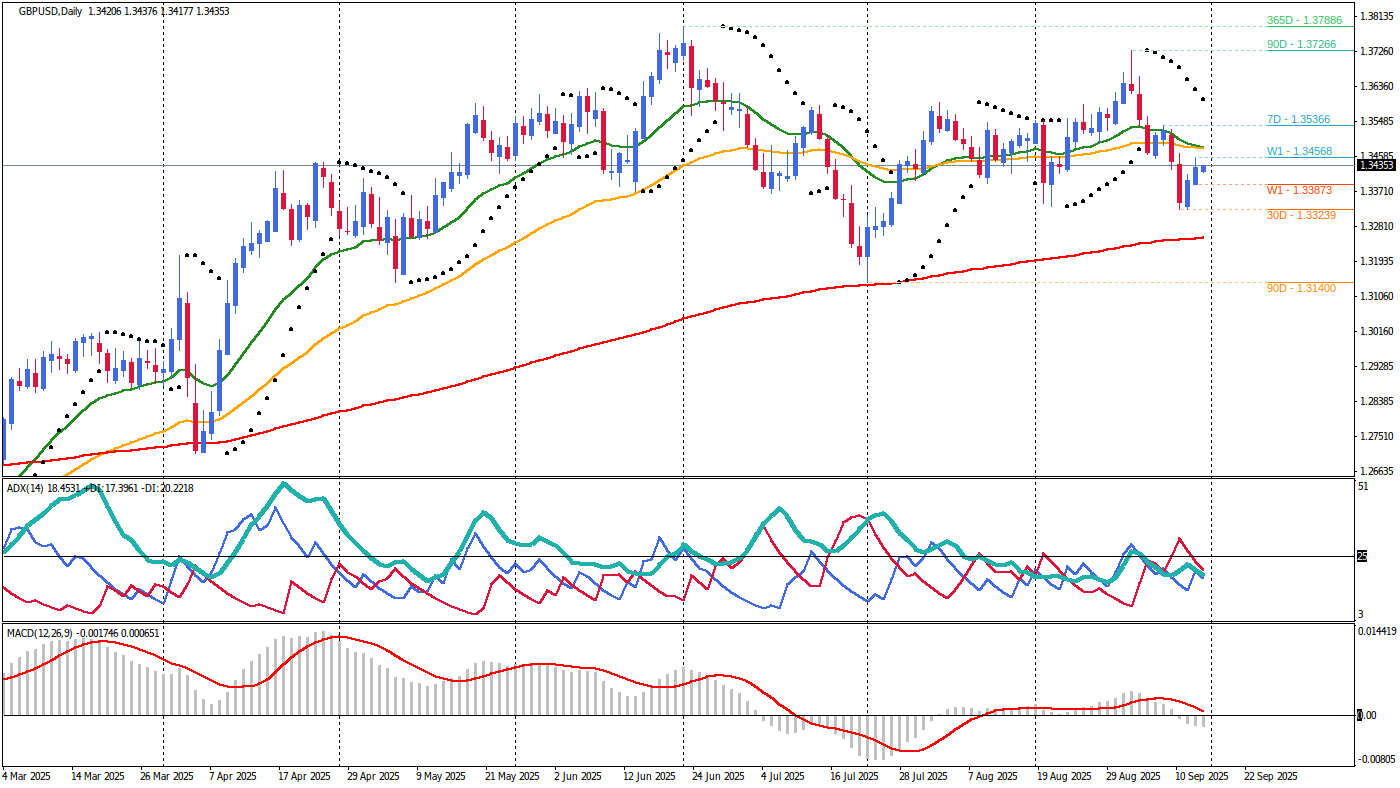Click the ADX scale value 3
Viewport: 1400px width, 788px height.
click(x=1360, y=614)
